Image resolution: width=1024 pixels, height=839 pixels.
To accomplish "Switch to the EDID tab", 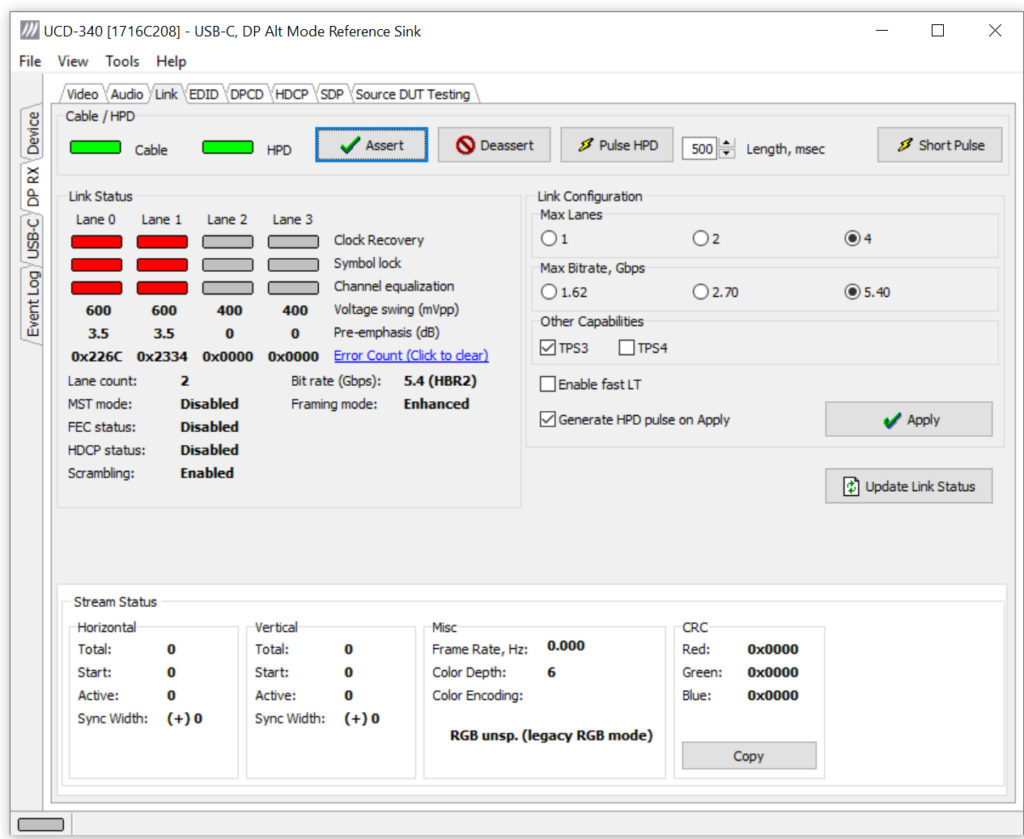I will pos(203,93).
